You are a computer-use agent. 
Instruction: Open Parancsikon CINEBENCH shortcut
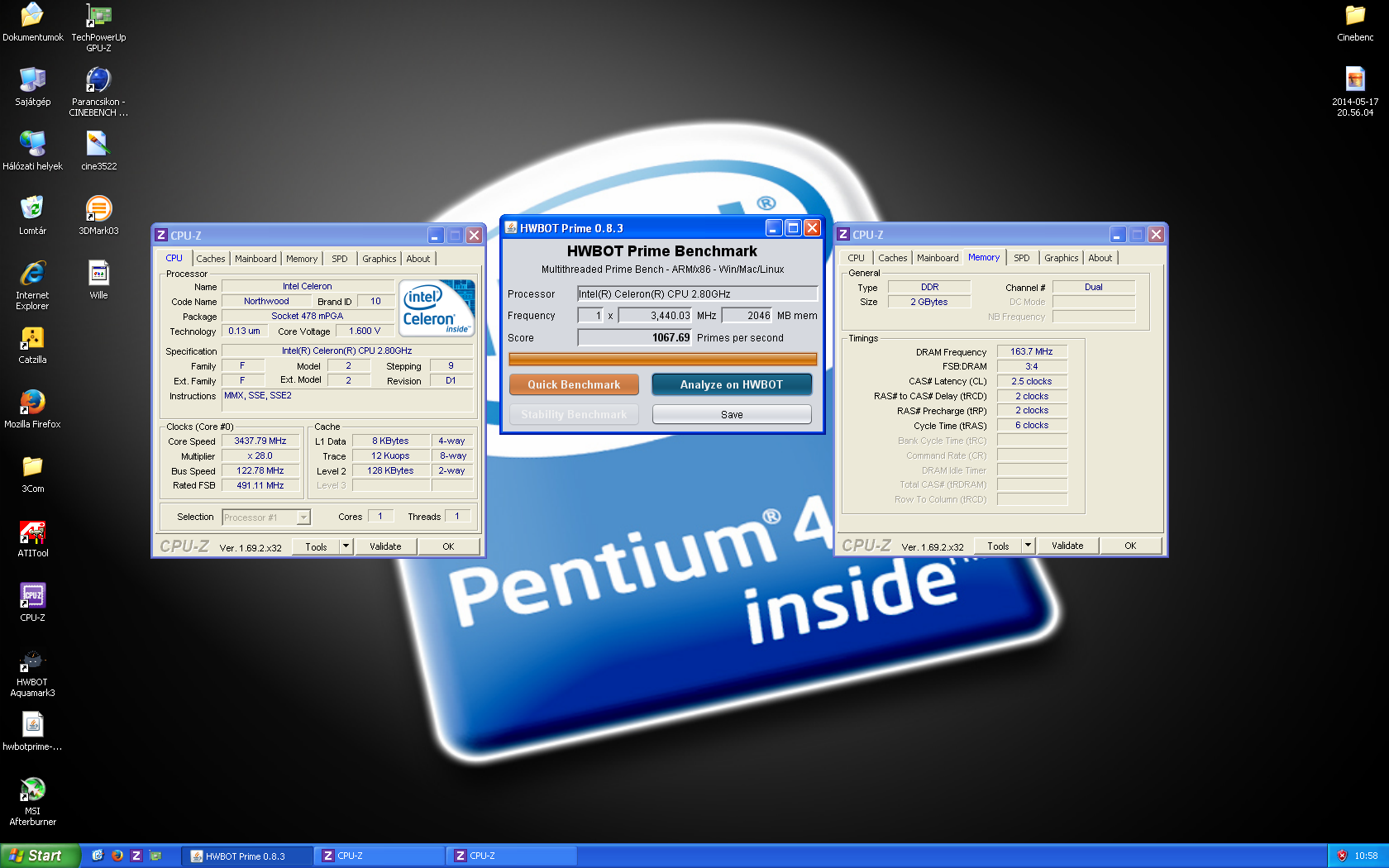[x=98, y=92]
